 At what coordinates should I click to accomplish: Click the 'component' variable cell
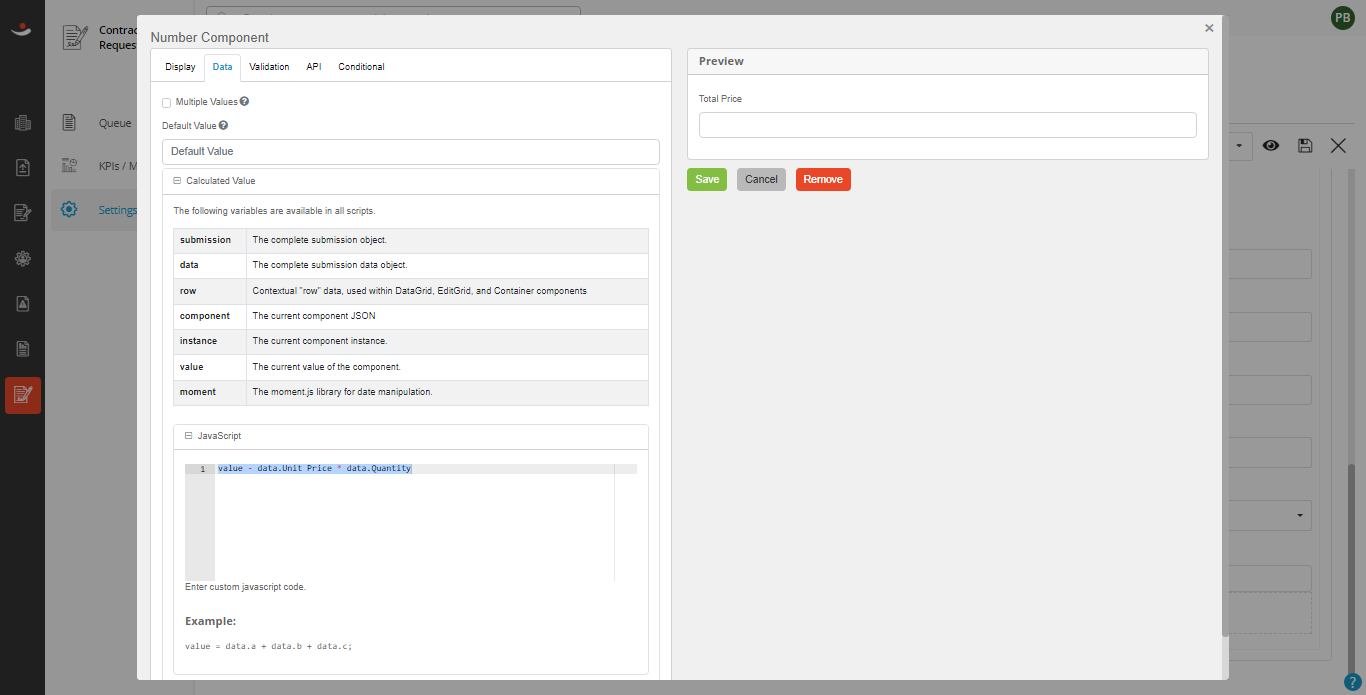tap(210, 316)
